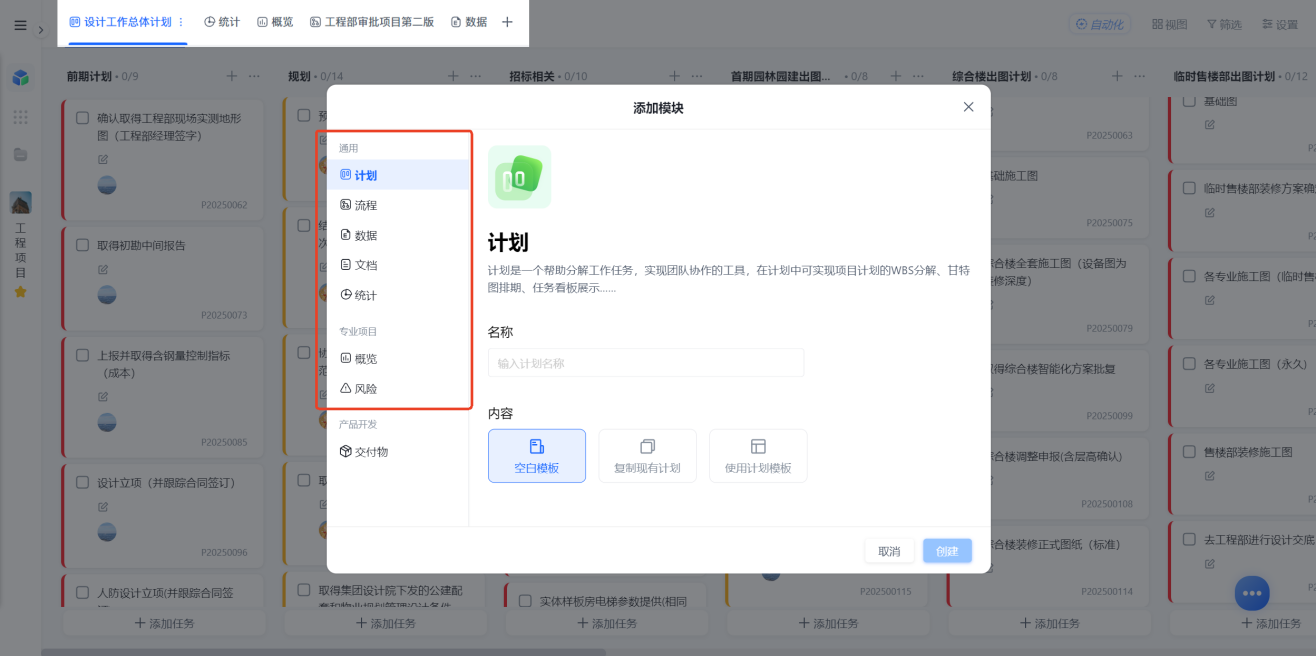This screenshot has width=1316, height=656.
Task: Open more options for 招标相关 column
Action: pyautogui.click(x=696, y=76)
